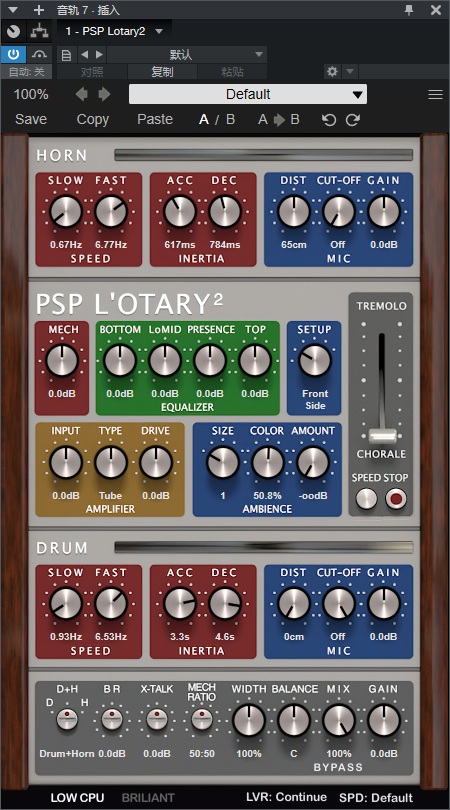Toggle the plugin power bypass button
This screenshot has width=450, height=810.
[13, 54]
